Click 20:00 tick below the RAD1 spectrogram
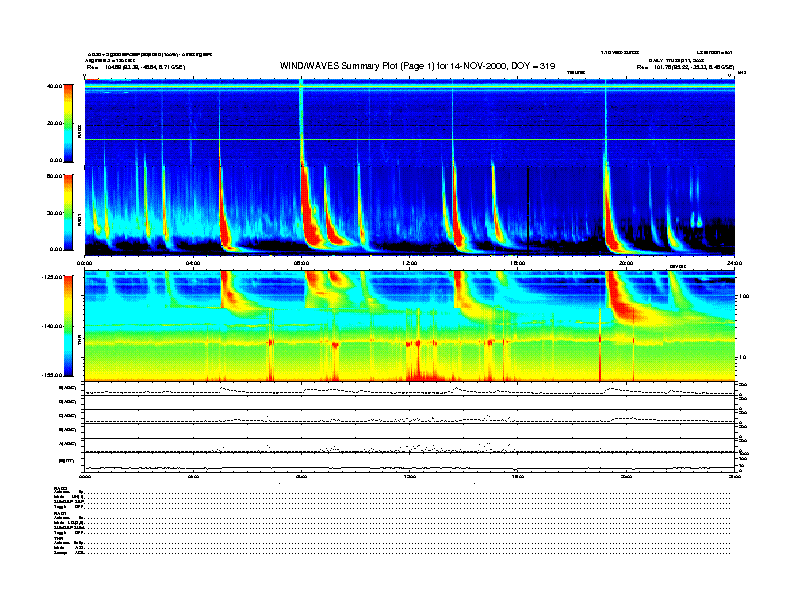The height and width of the screenshot is (612, 792). (x=626, y=263)
